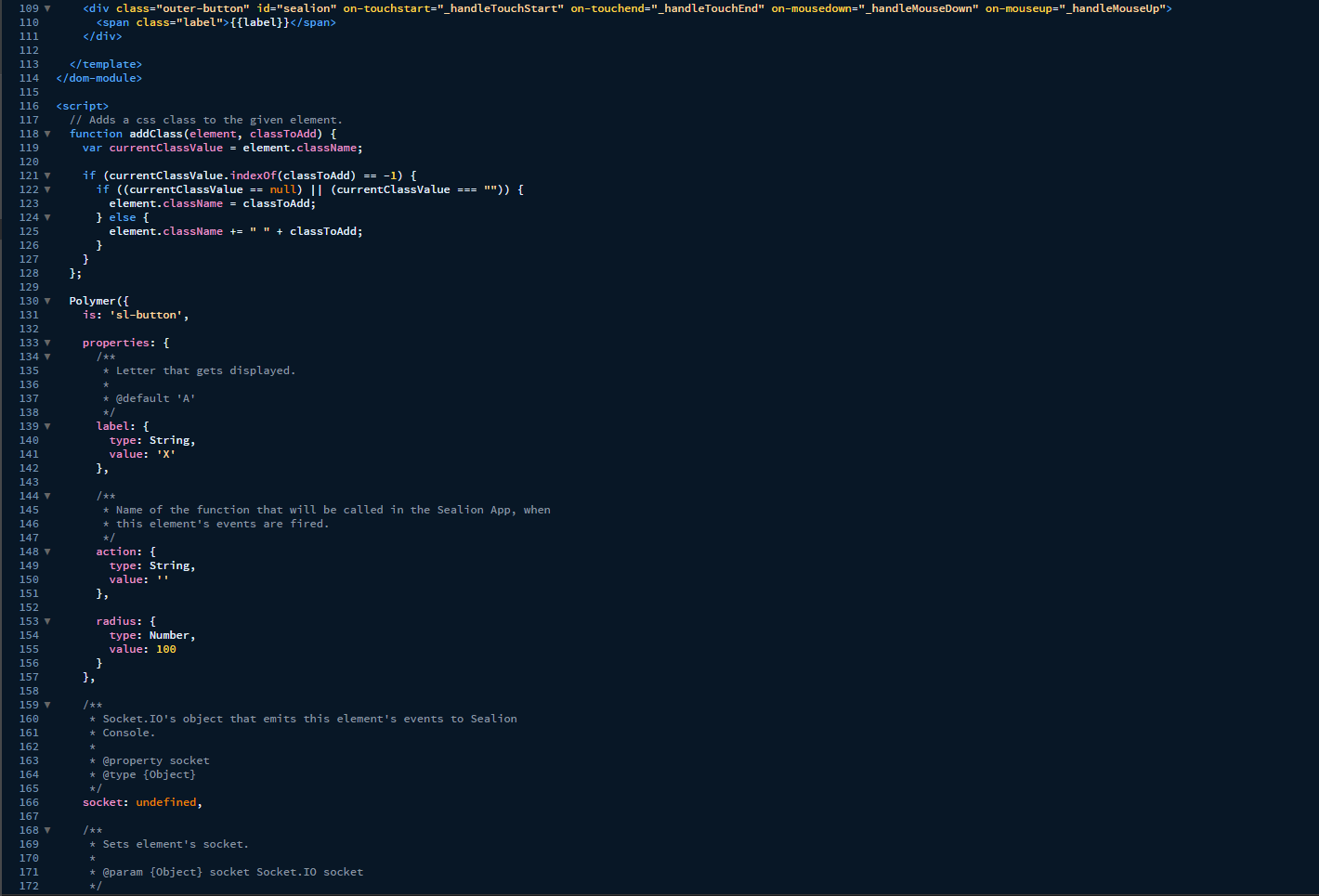This screenshot has height=896, width=1319.
Task: Click the id="sealion" attribute
Action: click(x=296, y=8)
